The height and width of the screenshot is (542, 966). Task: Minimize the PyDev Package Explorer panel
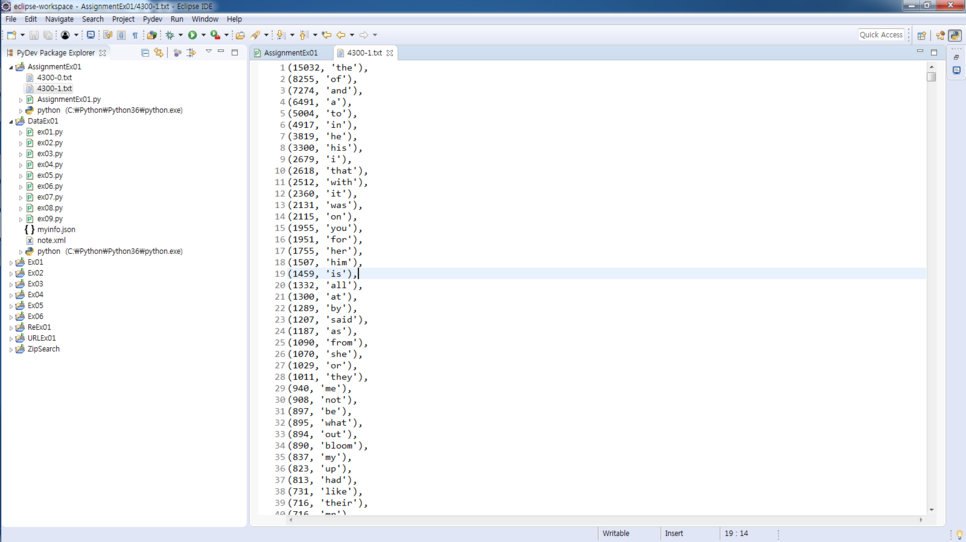[221, 52]
